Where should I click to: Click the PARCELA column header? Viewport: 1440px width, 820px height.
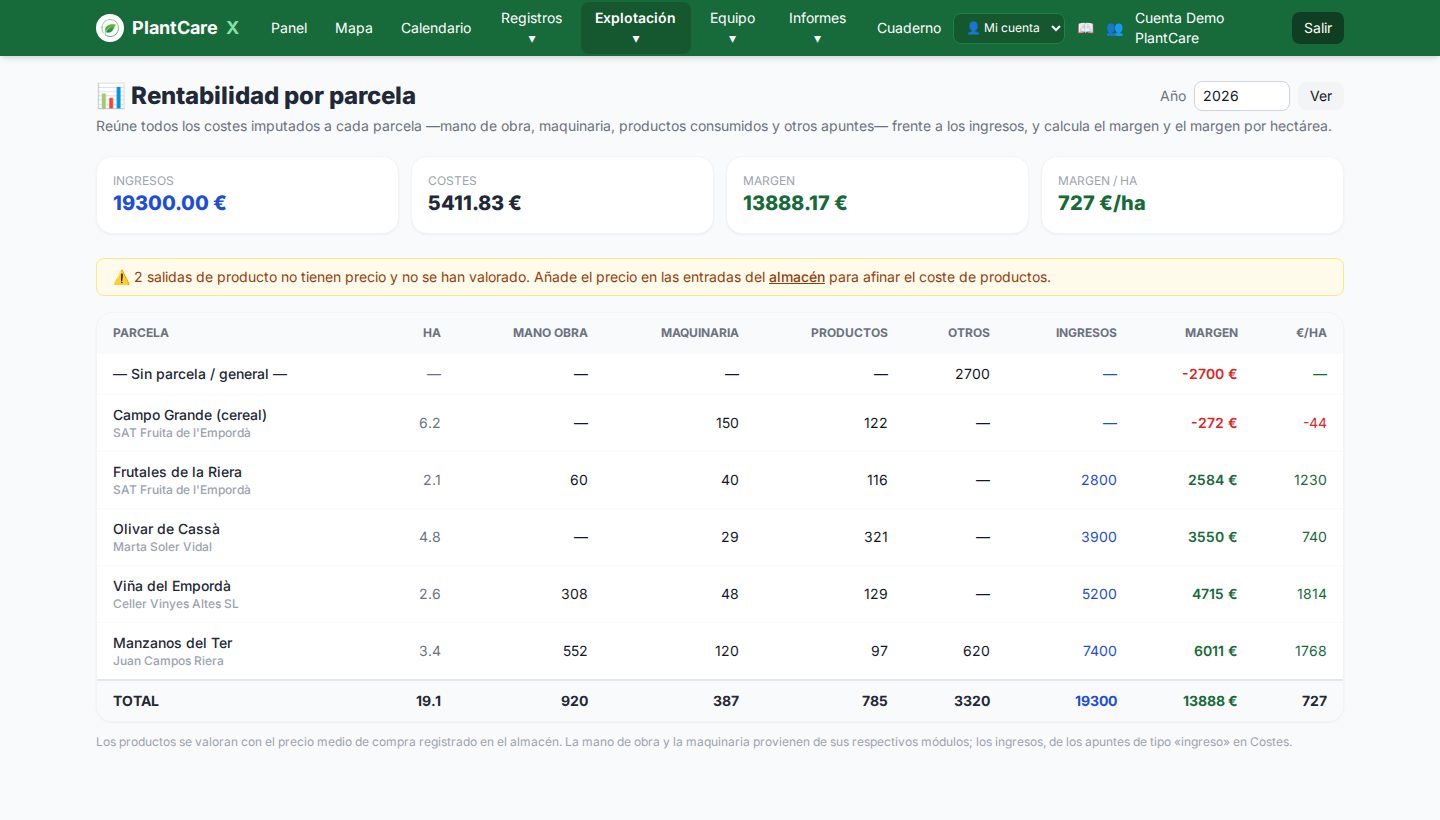(141, 333)
